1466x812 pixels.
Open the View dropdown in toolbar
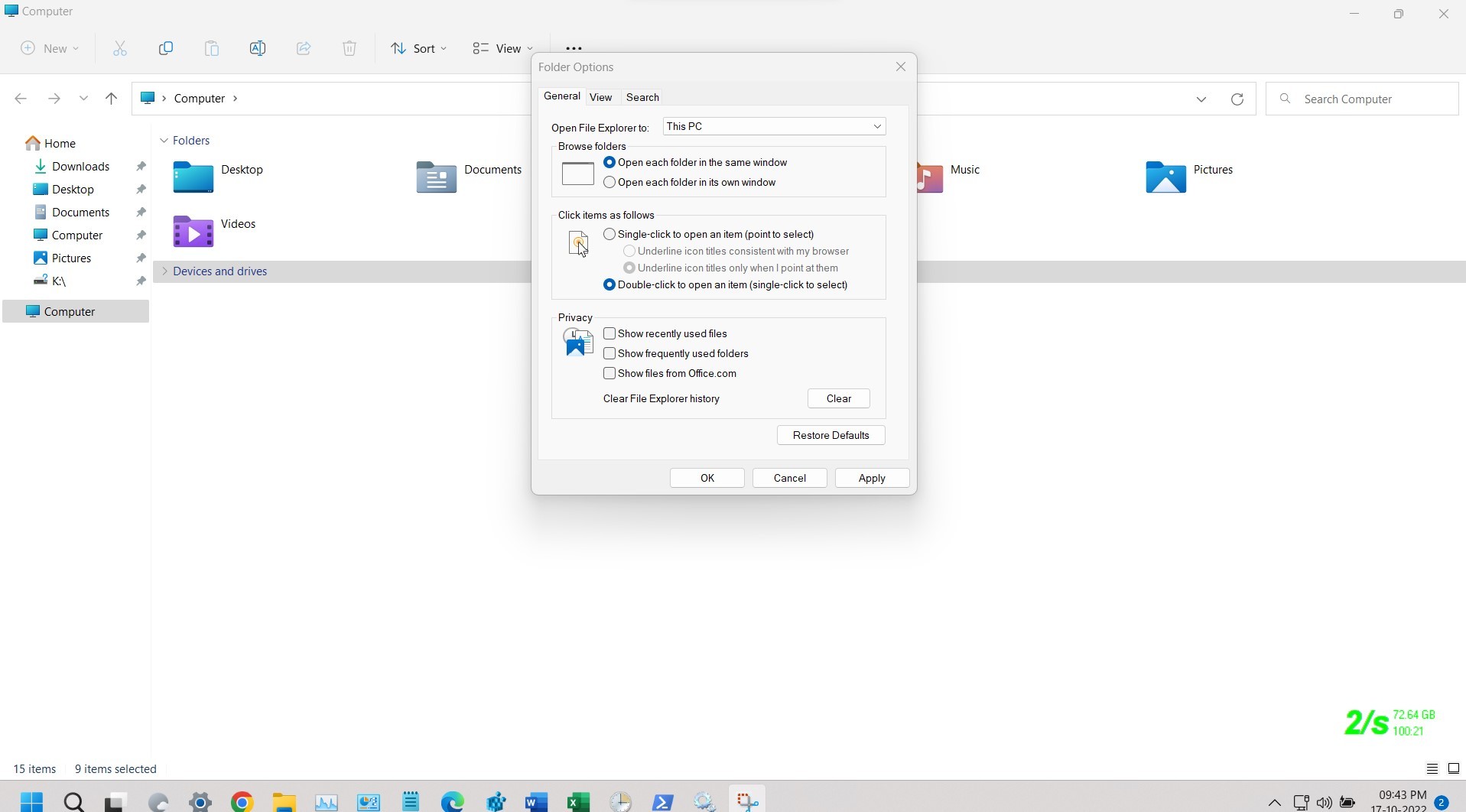pos(502,48)
